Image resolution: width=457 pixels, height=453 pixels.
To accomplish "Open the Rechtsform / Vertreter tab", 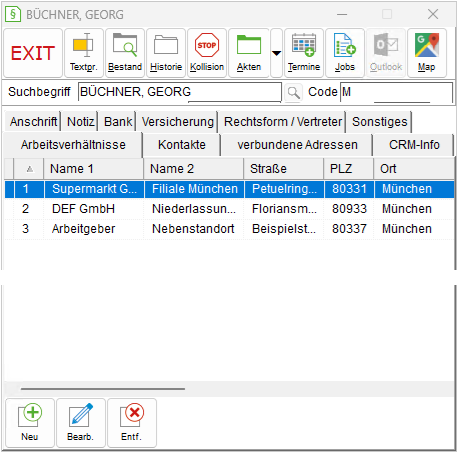I will point(283,122).
